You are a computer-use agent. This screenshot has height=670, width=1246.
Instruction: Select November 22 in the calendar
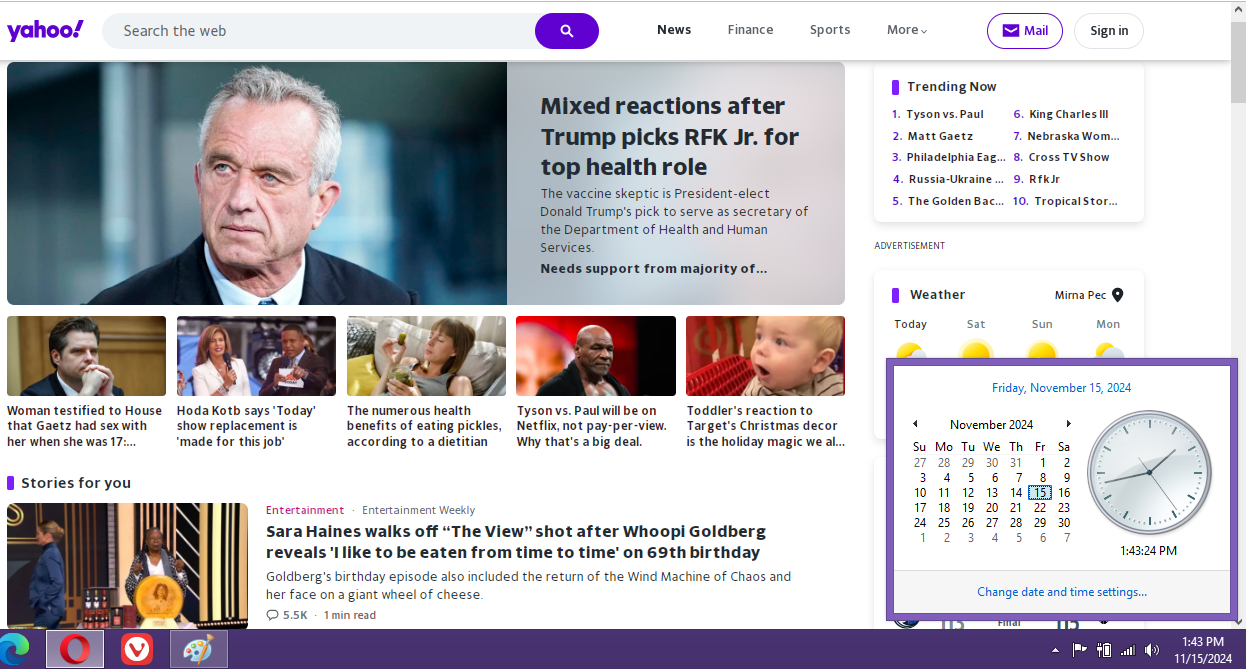click(1040, 508)
